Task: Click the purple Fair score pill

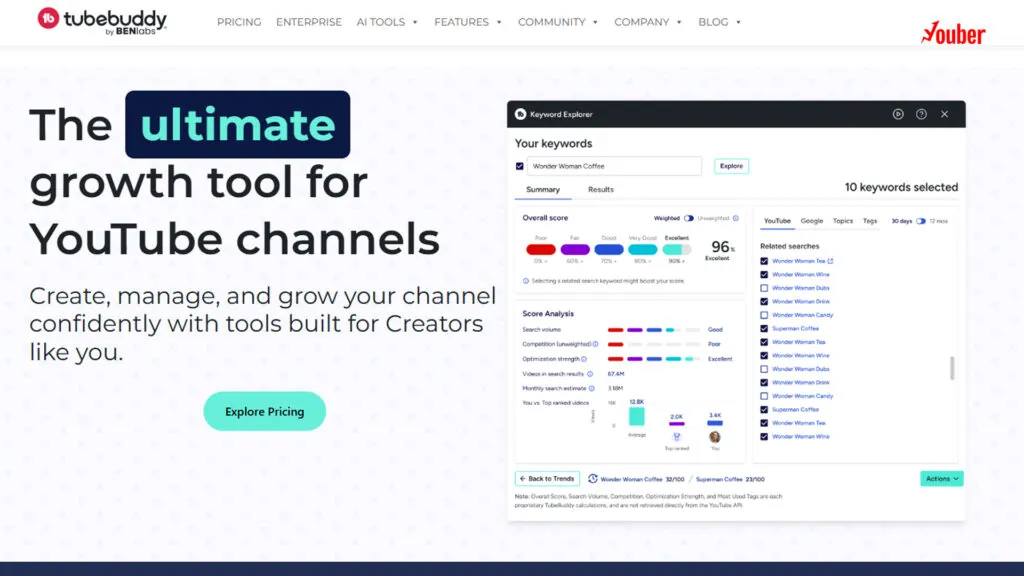Action: click(575, 249)
